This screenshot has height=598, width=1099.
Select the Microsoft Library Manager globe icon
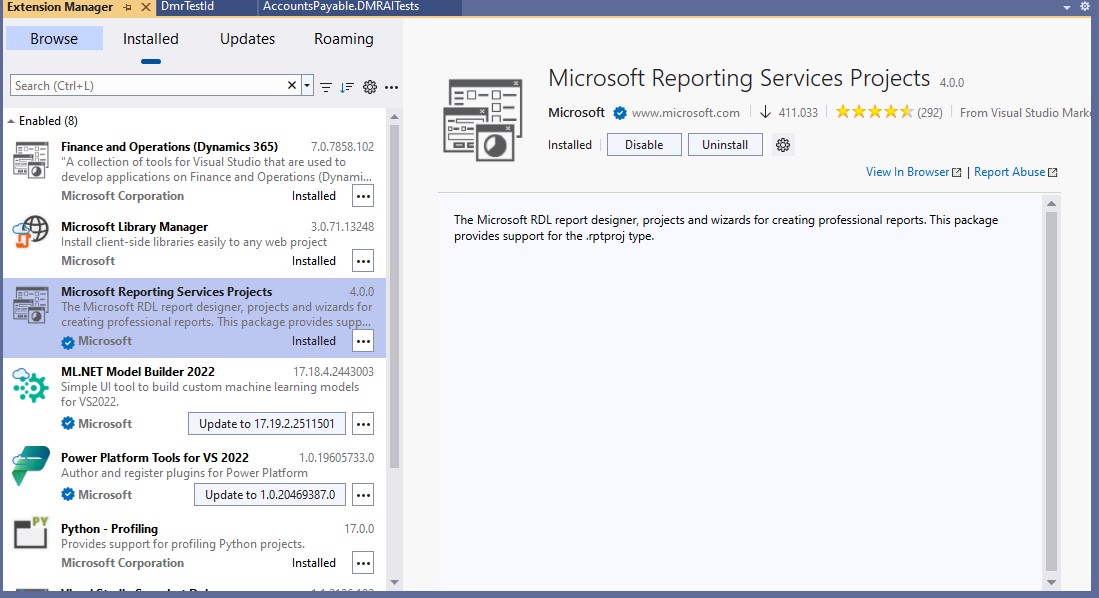tap(31, 233)
